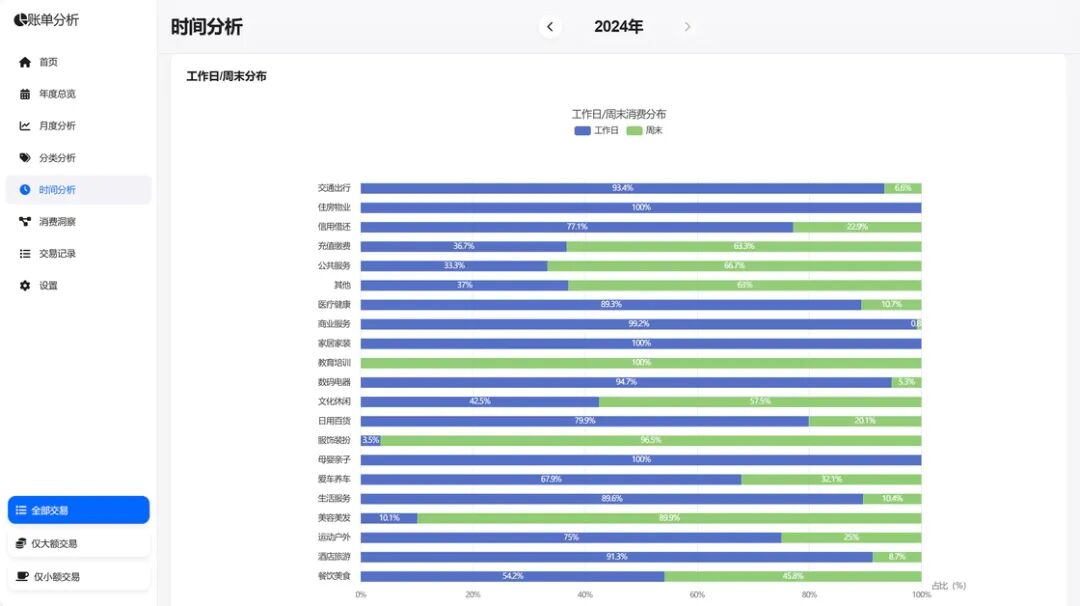
Task: Click the gear icon beside 设置
Action: 25,285
